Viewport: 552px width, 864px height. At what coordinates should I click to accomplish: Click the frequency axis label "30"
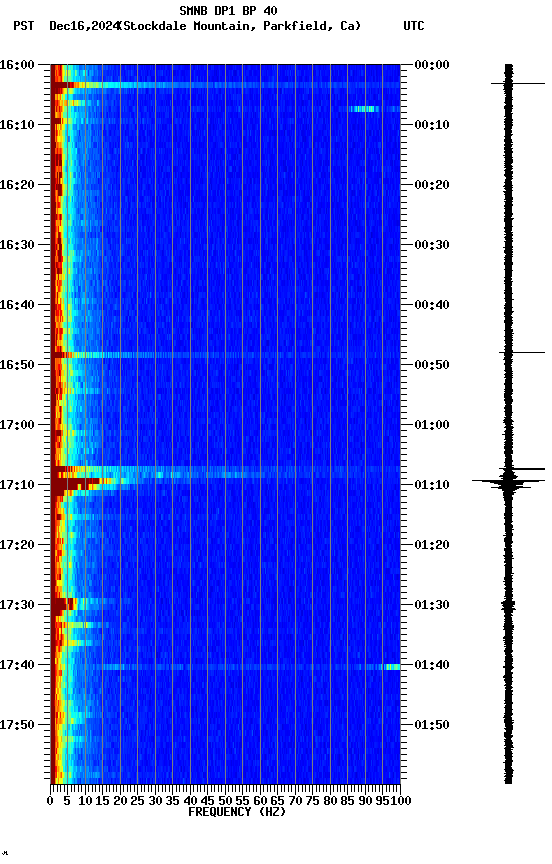click(155, 802)
